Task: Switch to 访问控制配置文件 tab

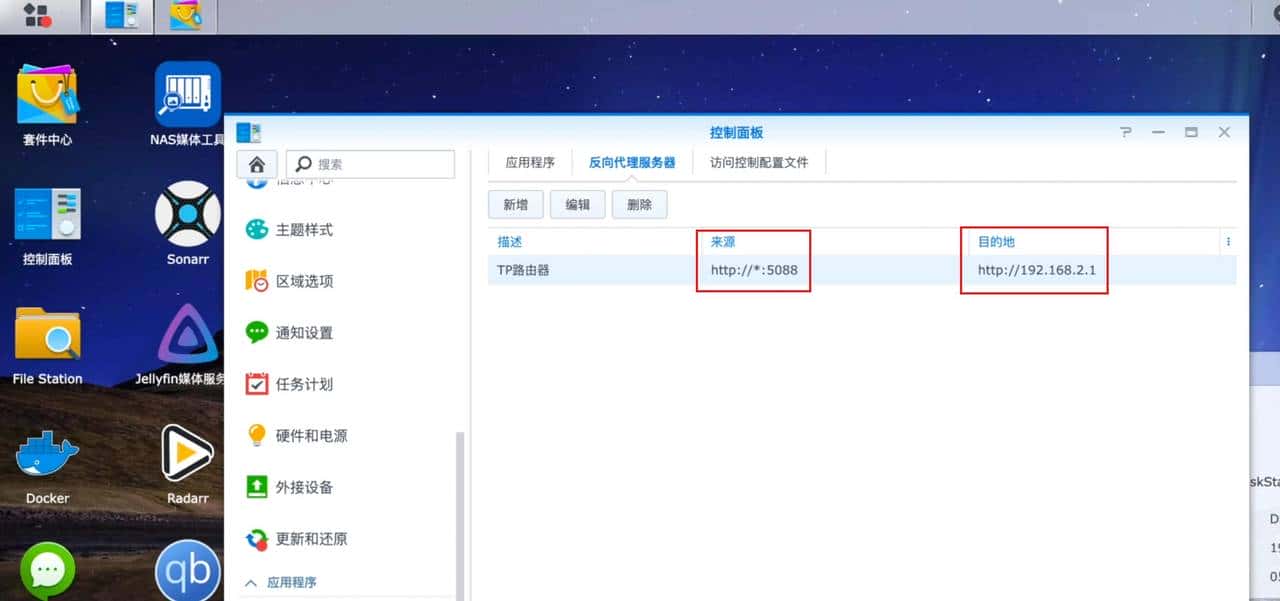Action: click(759, 163)
